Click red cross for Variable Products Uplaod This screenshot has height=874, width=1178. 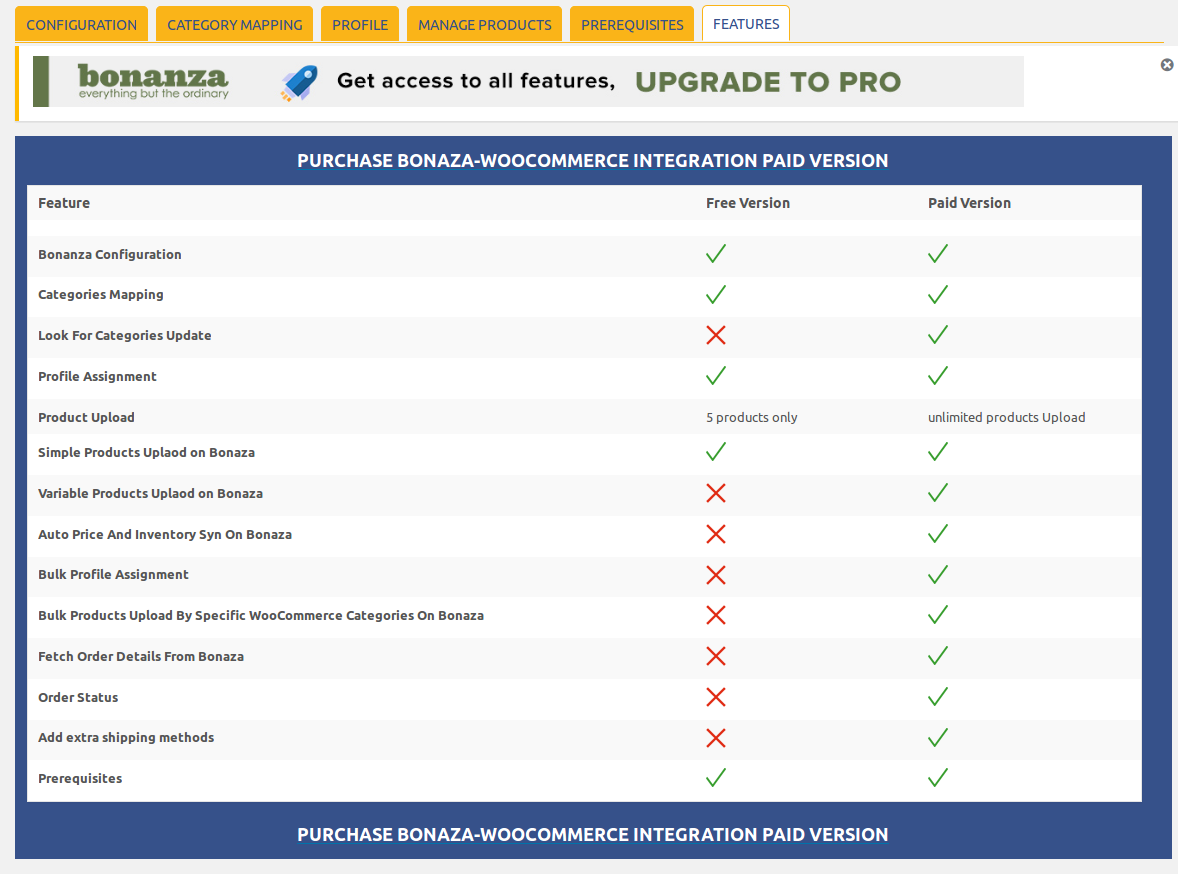pos(716,493)
